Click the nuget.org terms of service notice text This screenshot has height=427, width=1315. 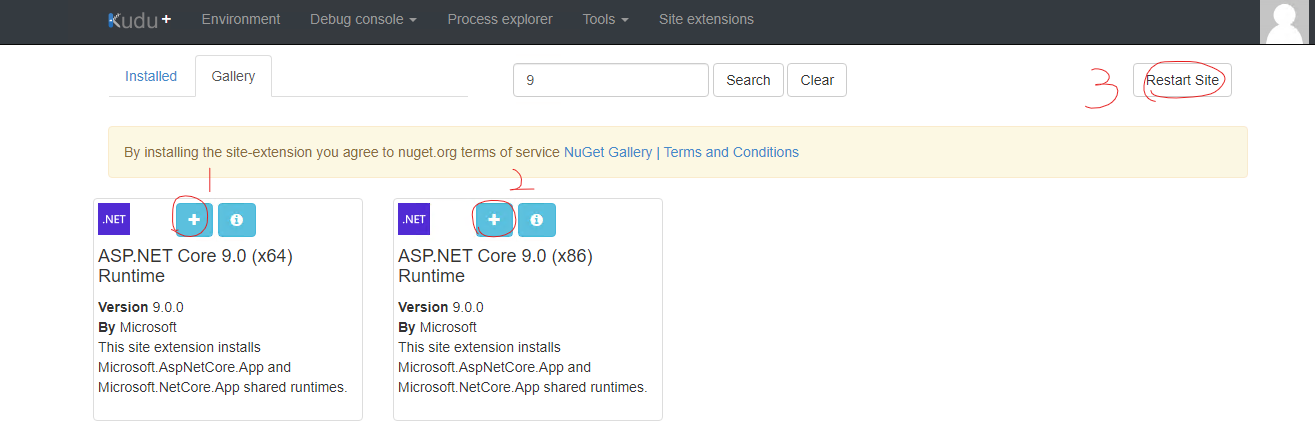coord(342,152)
